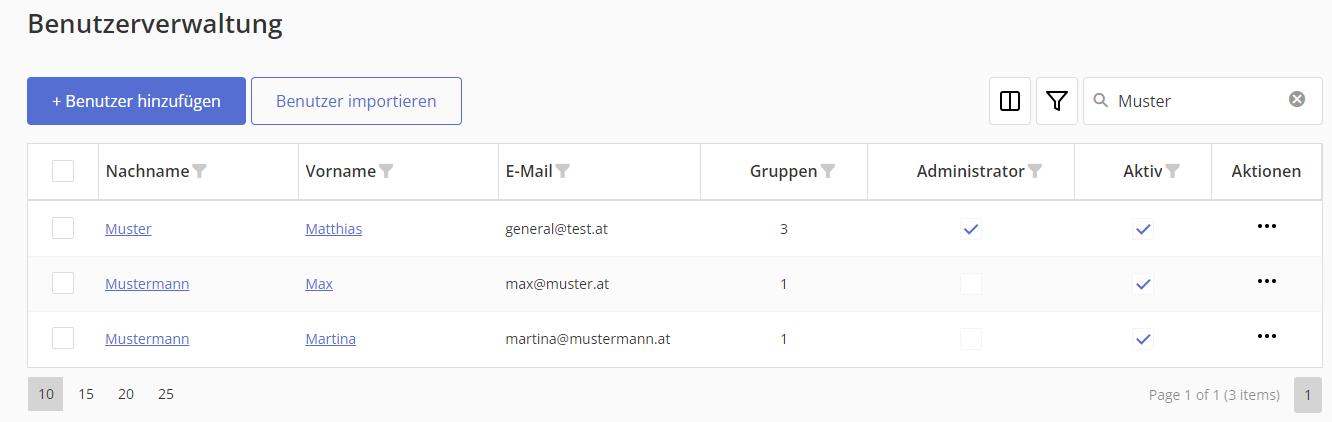This screenshot has height=422, width=1332.
Task: Click Benutzer importieren button
Action: coord(356,101)
